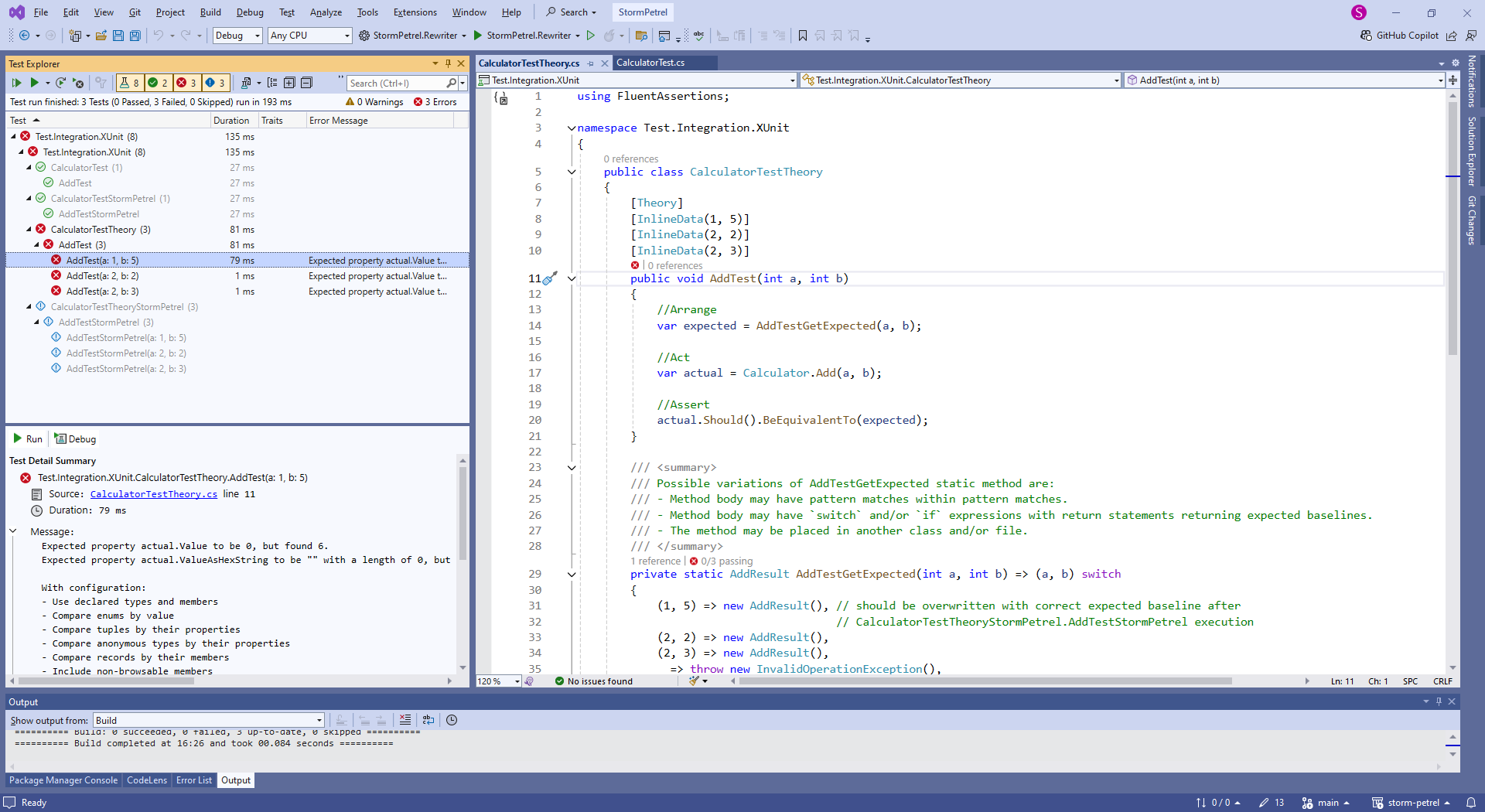The height and width of the screenshot is (812, 1485).
Task: Open the Show output from Build dropdown
Action: (208, 720)
